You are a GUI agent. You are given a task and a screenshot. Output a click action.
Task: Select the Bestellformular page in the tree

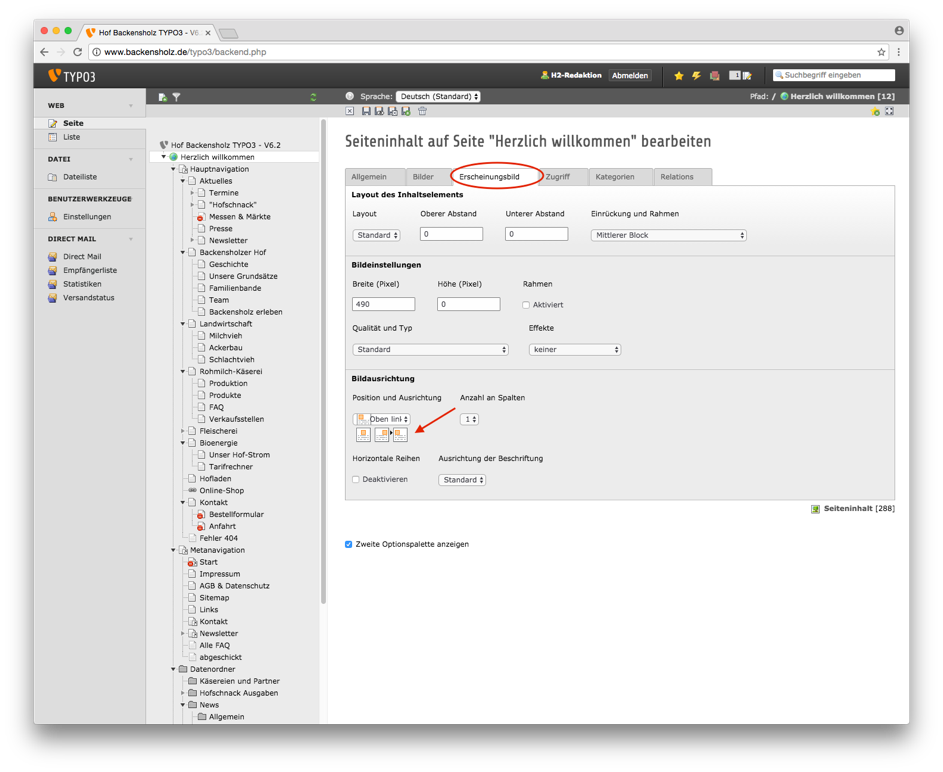(x=236, y=515)
